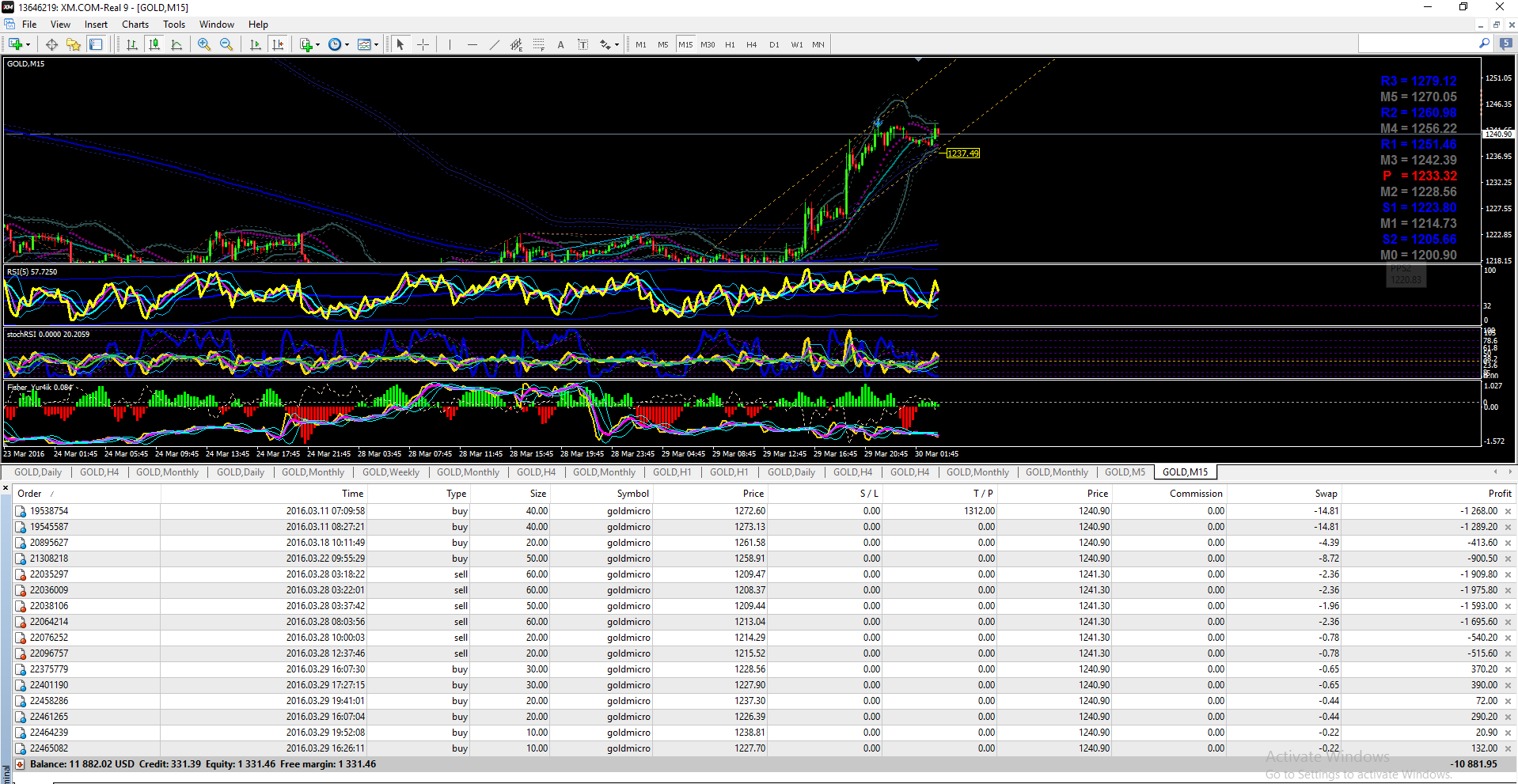
Task: Expand the indicators dropdown arrow
Action: pos(317,44)
